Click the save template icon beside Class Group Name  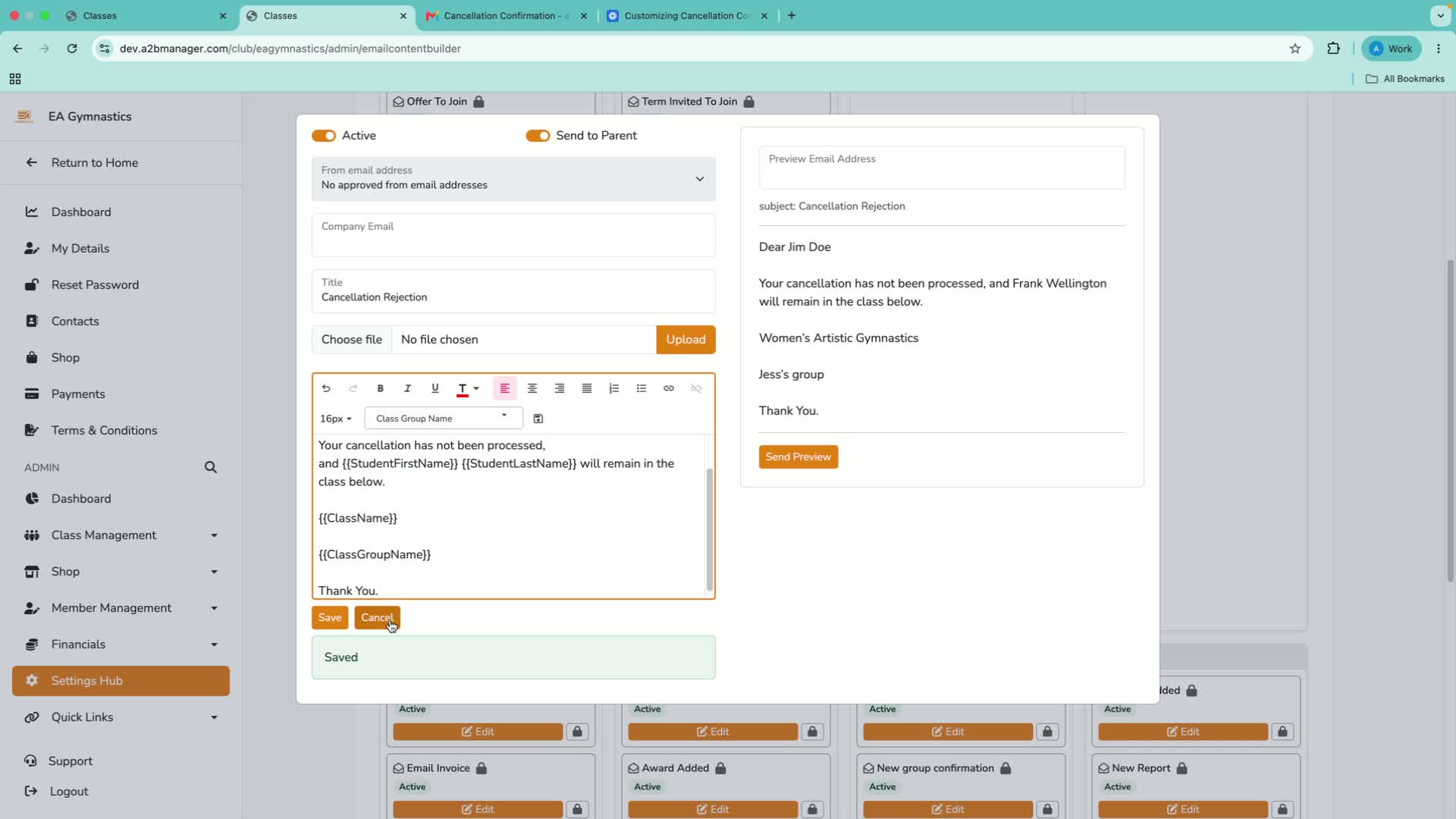click(x=538, y=419)
